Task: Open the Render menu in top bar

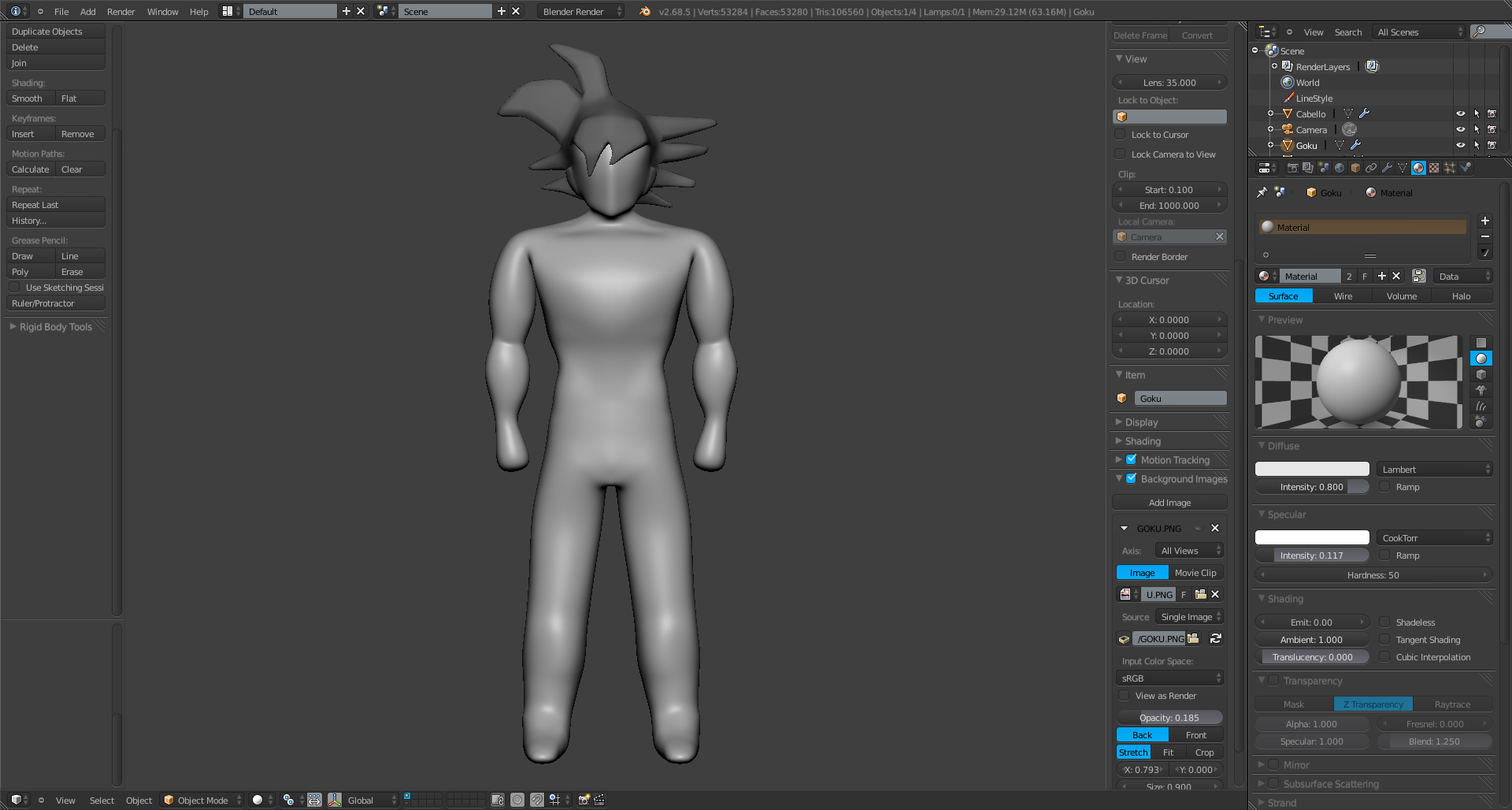Action: click(x=120, y=12)
